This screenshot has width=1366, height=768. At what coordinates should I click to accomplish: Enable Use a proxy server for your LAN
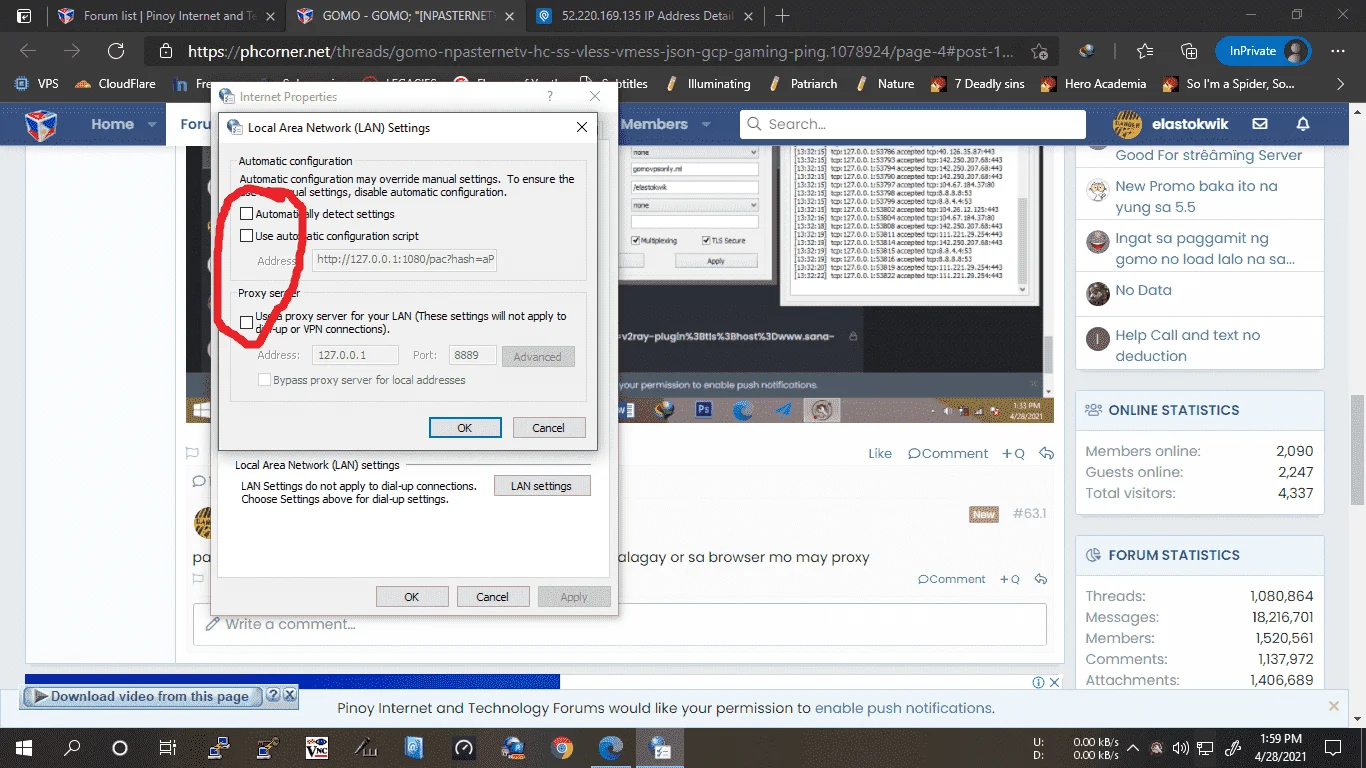(247, 323)
